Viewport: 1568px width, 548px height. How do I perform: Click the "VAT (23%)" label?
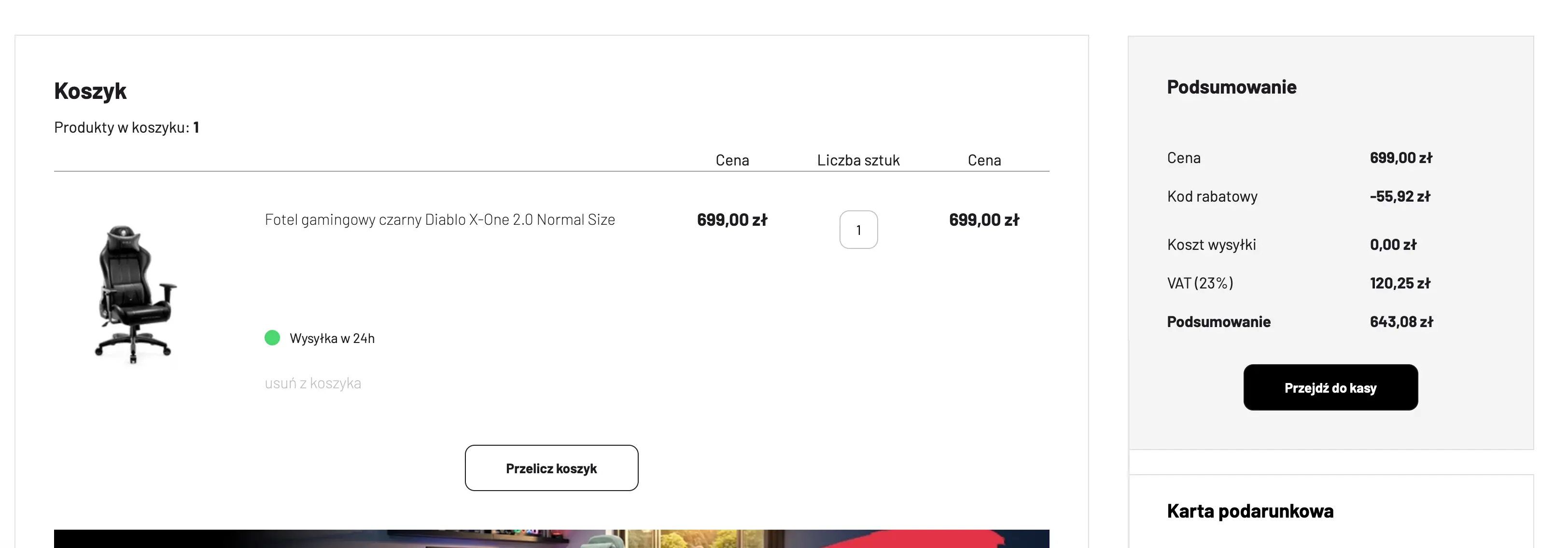pos(1200,283)
